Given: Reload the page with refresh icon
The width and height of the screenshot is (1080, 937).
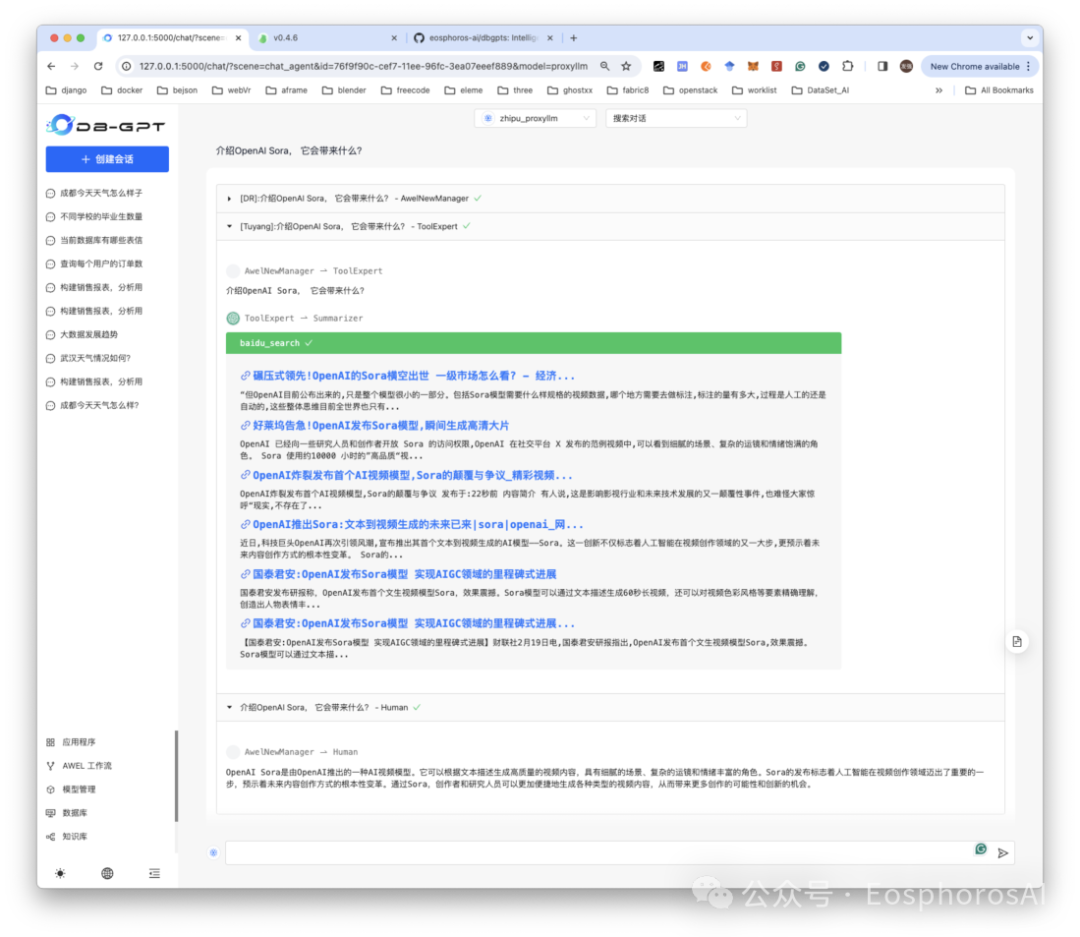Looking at the screenshot, I should click(x=98, y=66).
